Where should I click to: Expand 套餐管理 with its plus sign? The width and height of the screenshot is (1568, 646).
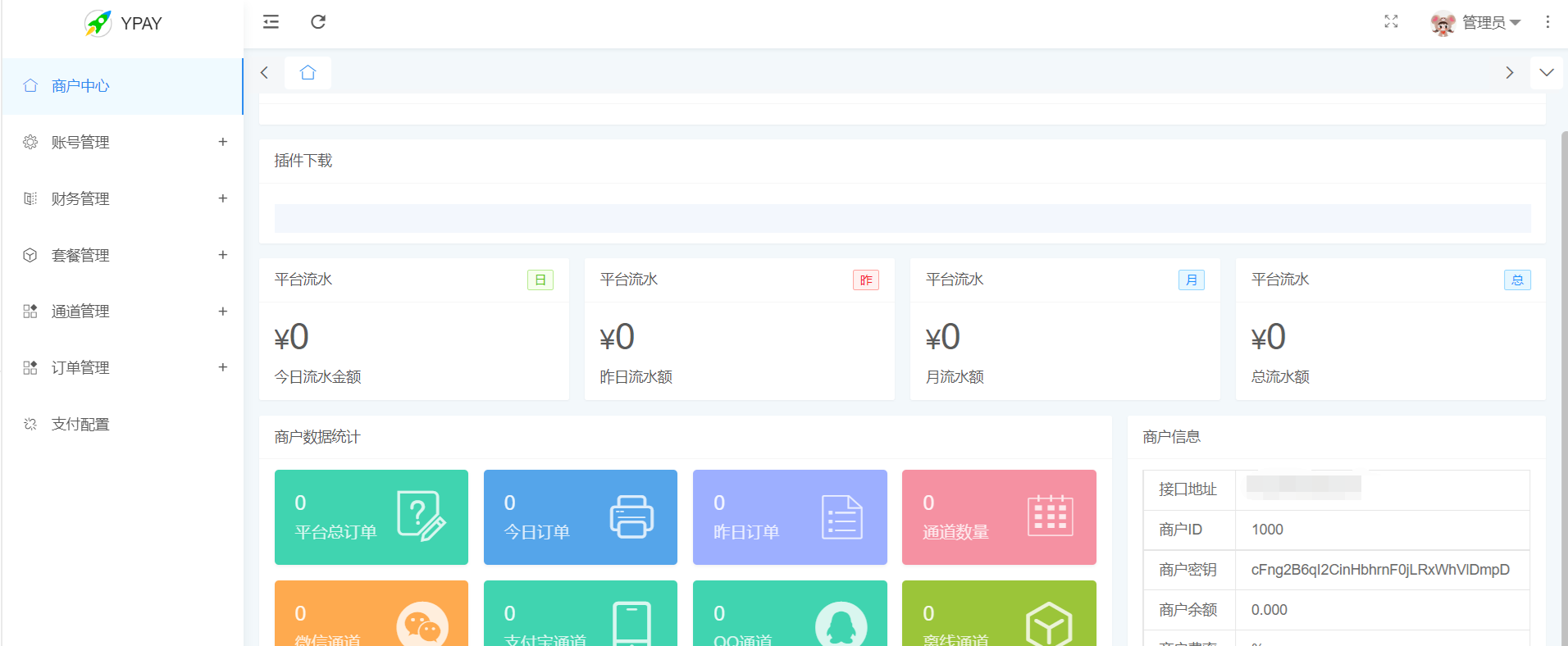tap(222, 255)
